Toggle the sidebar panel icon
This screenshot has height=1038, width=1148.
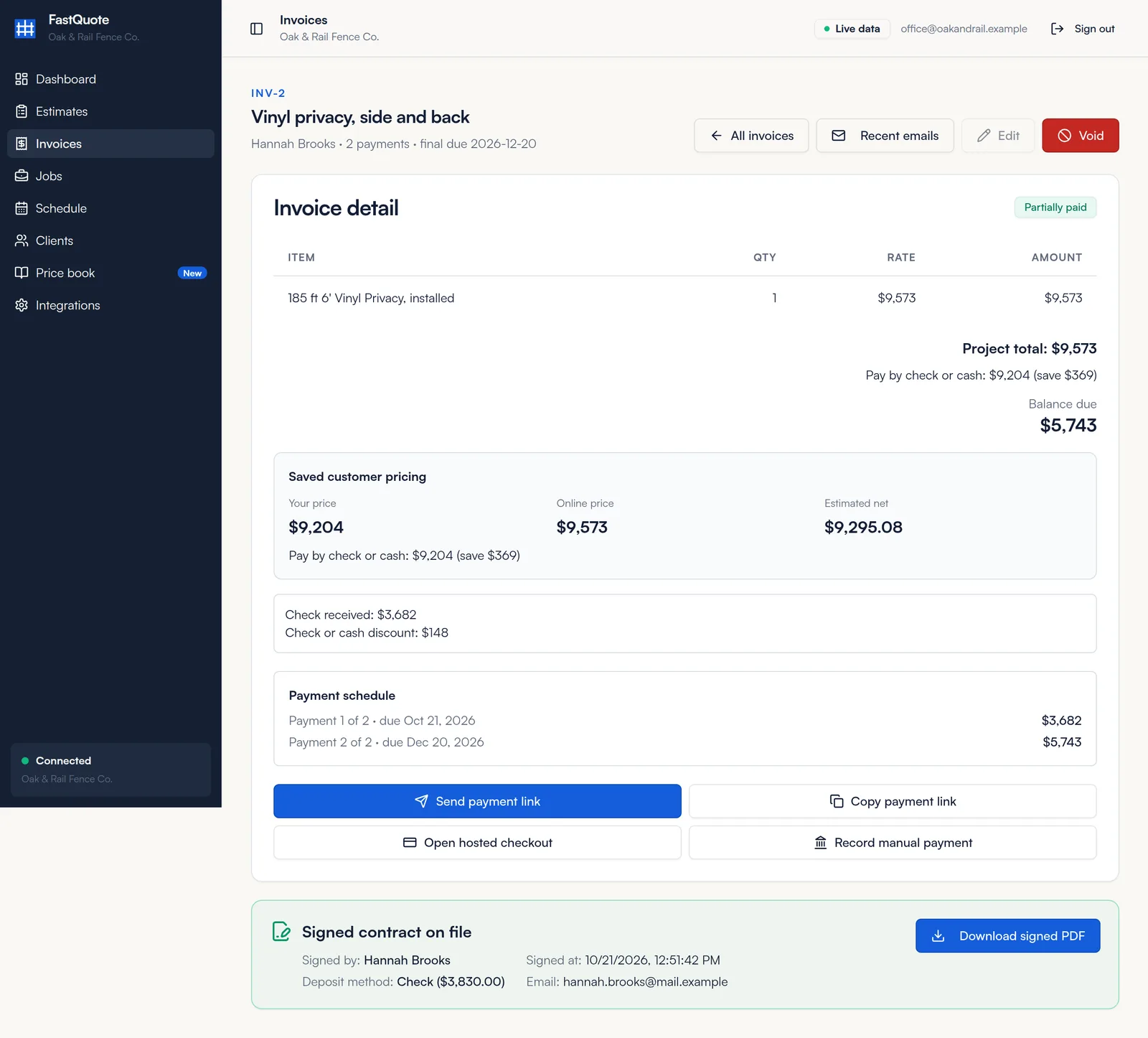[x=256, y=29]
